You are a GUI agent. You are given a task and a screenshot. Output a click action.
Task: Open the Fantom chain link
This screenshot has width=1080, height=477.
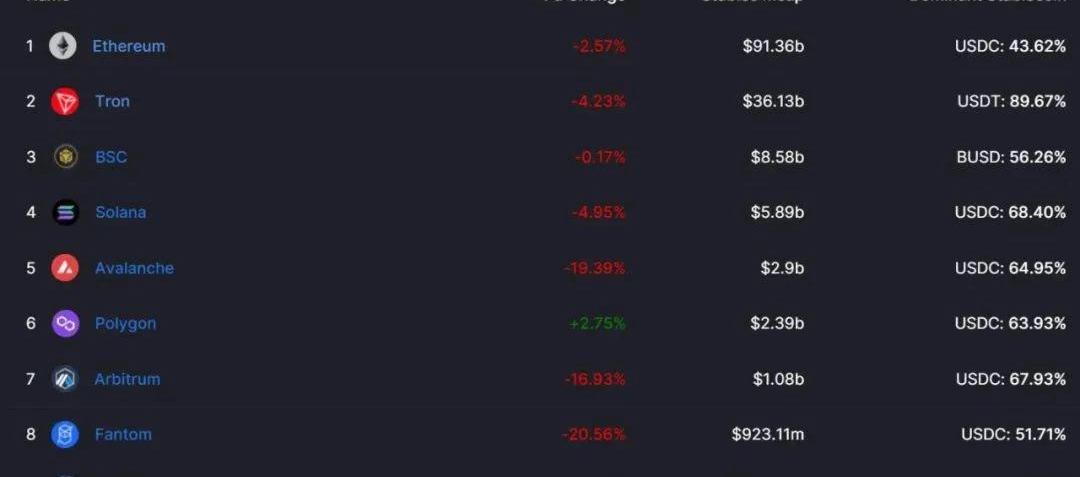coord(123,434)
